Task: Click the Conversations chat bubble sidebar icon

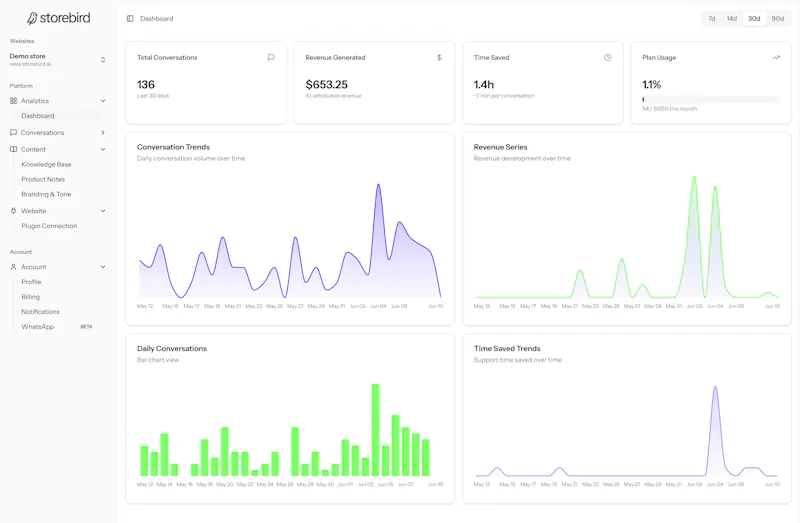Action: [13, 133]
